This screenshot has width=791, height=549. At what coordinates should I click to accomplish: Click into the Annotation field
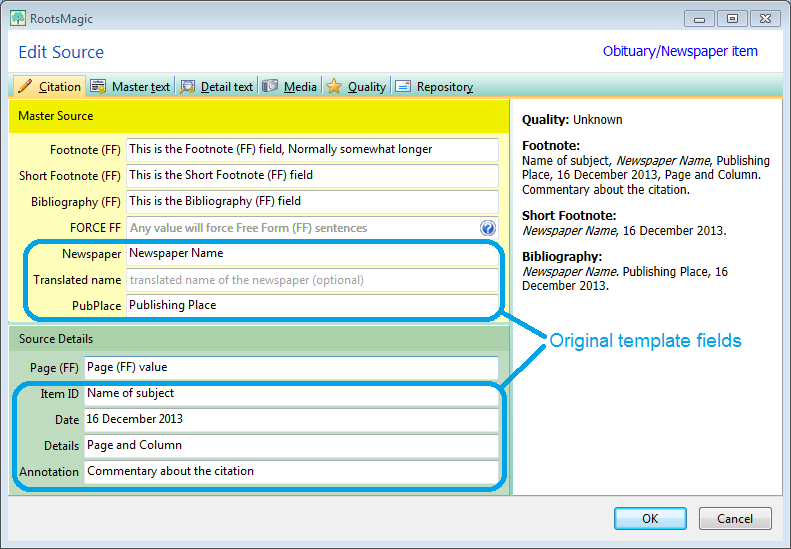pyautogui.click(x=291, y=472)
